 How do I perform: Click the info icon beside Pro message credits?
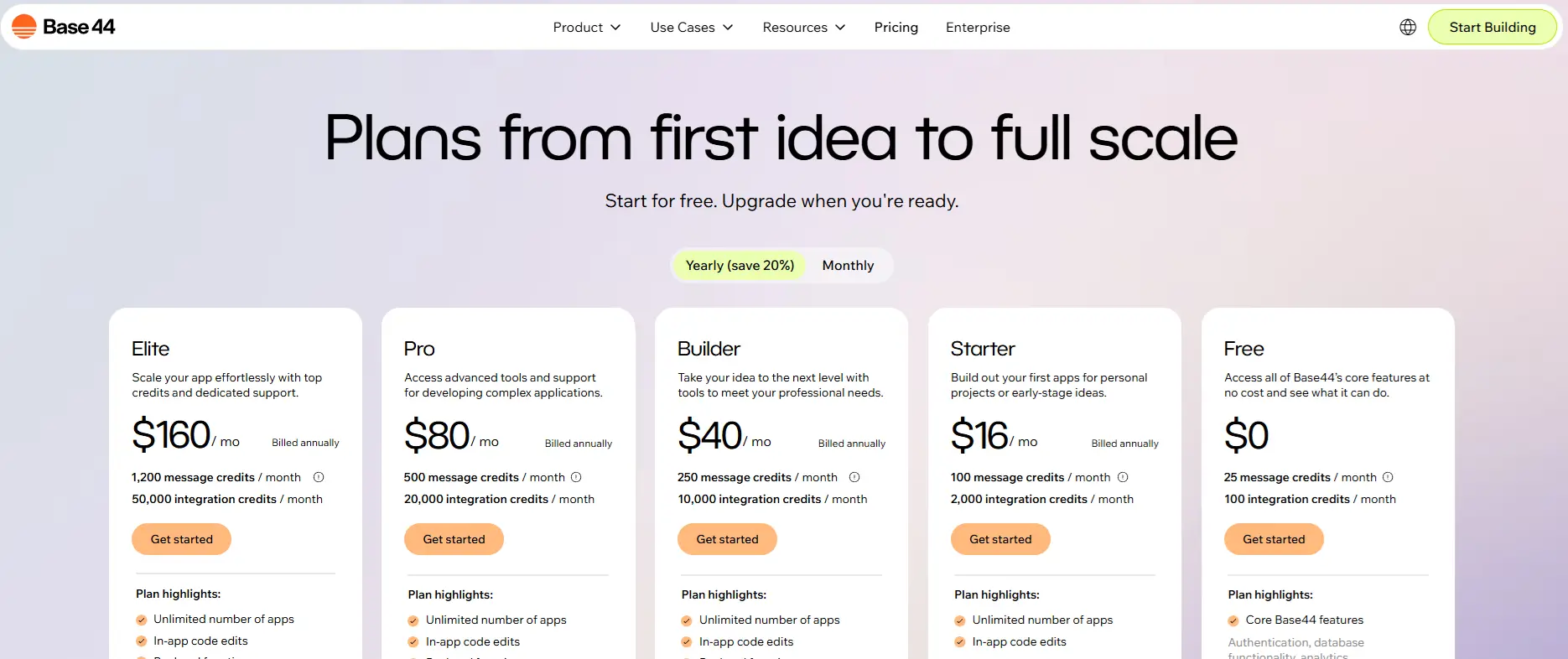(x=576, y=477)
